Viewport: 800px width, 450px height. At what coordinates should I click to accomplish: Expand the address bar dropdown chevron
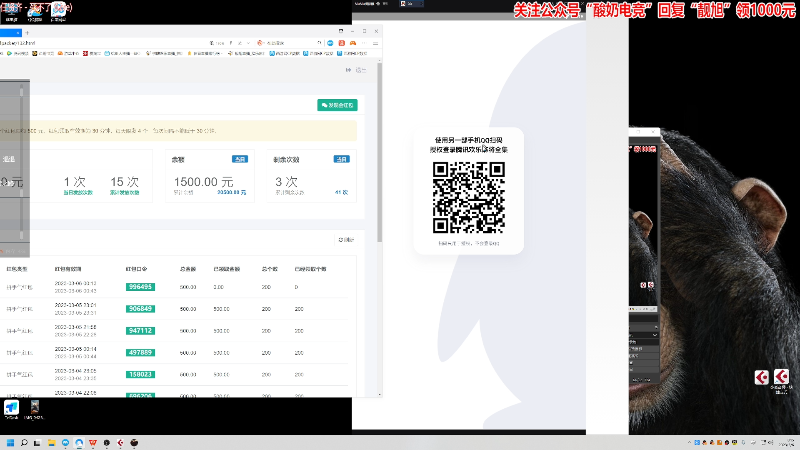click(248, 43)
